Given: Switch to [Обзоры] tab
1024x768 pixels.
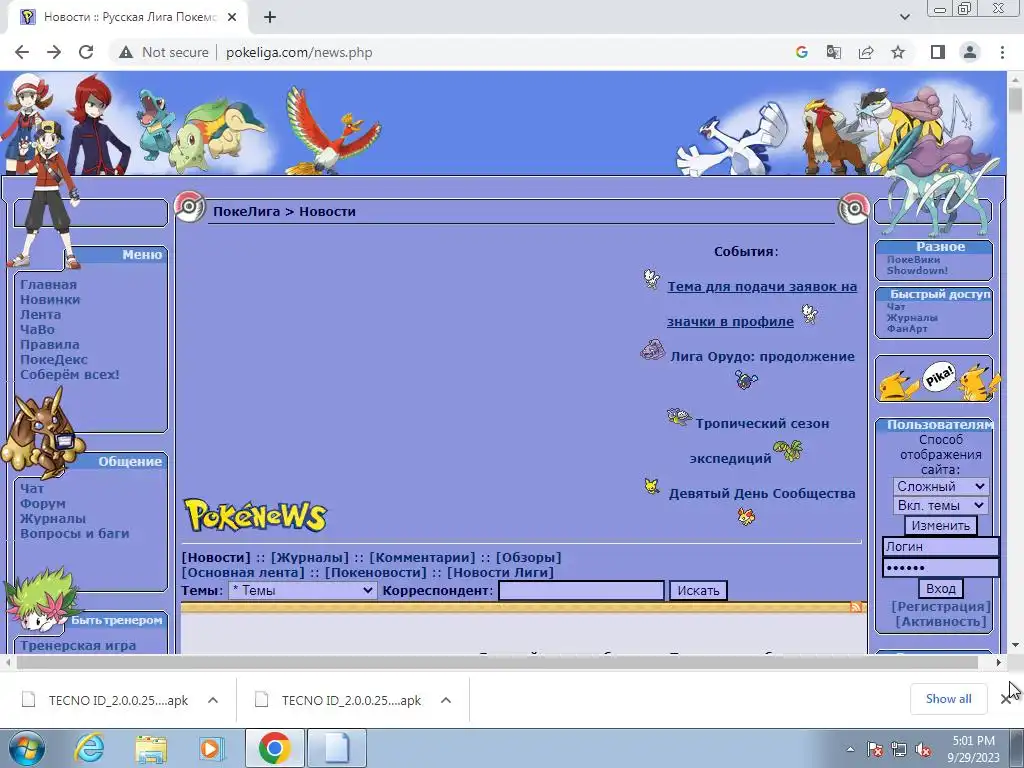Looking at the screenshot, I should [x=528, y=558].
